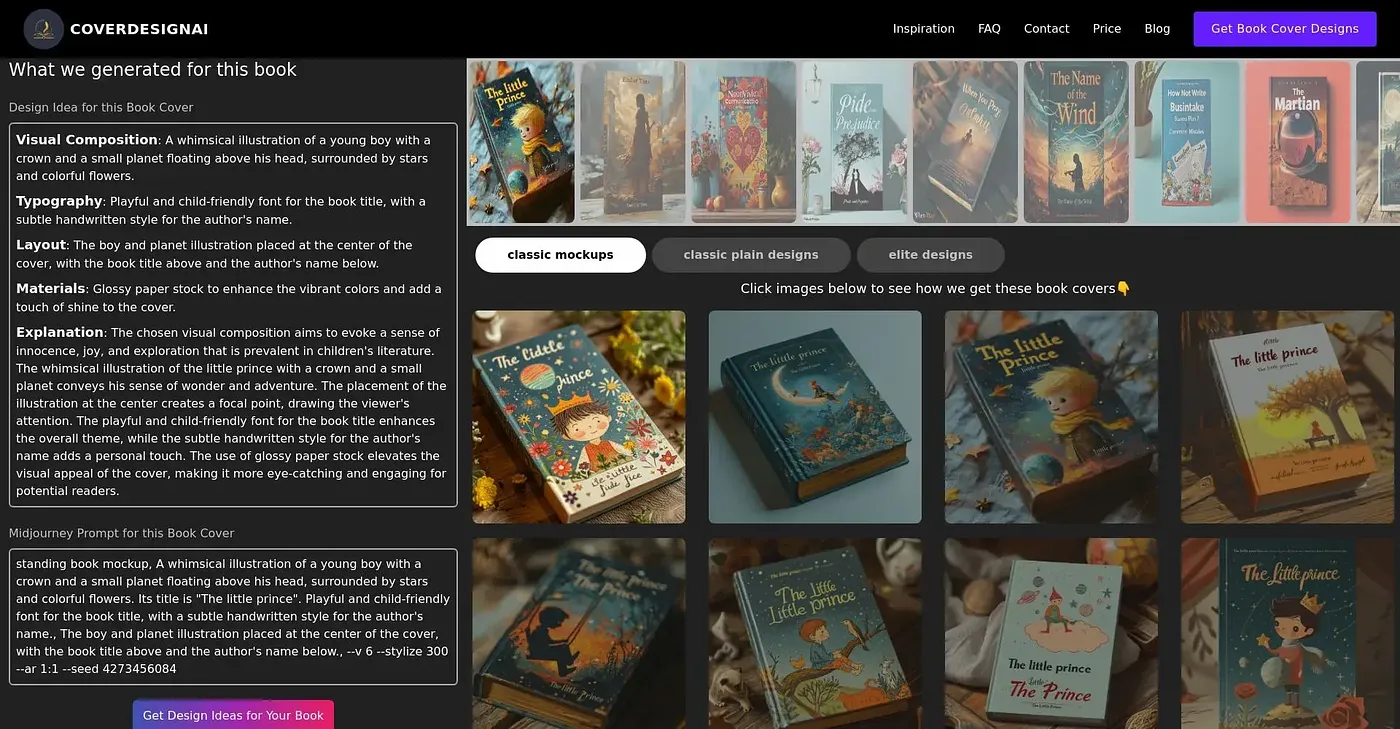Click the "Explanation" bold heading
Viewport: 1400px width, 729px height.
[x=60, y=332]
